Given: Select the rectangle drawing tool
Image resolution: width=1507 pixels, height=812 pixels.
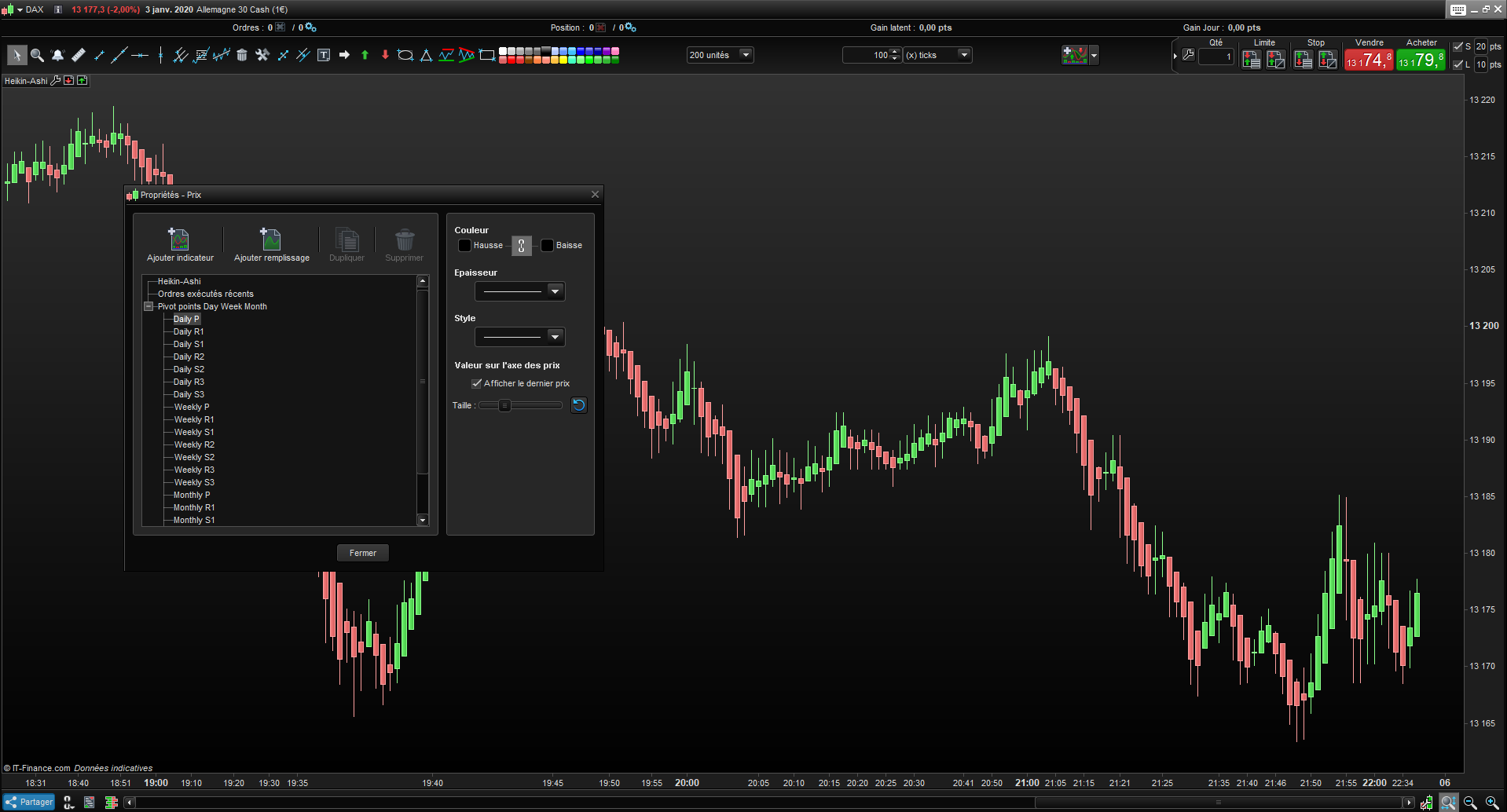Looking at the screenshot, I should [x=487, y=55].
